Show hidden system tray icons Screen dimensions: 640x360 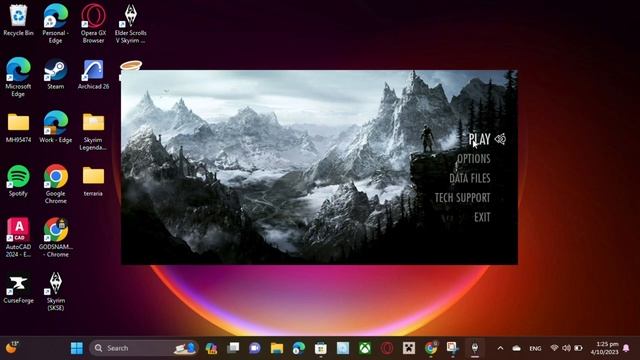500,348
